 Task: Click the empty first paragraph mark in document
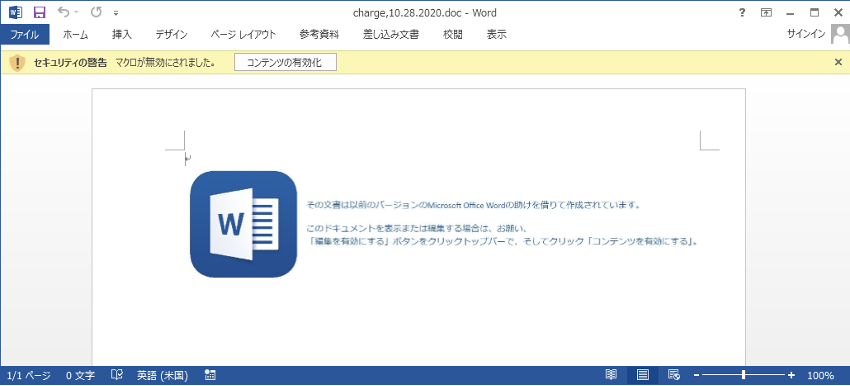[187, 158]
